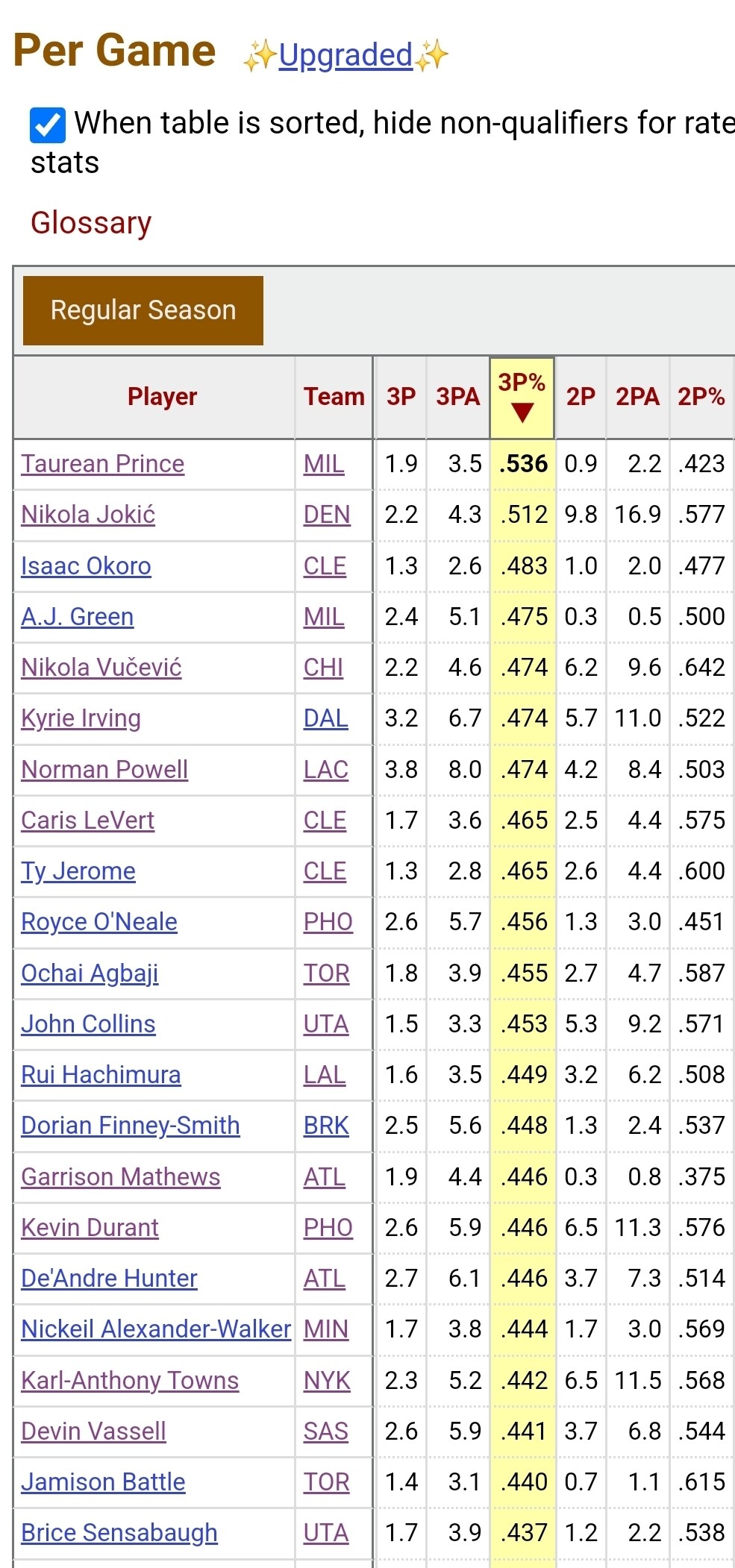Click the SAS team link
The image size is (735, 1568).
pos(325,1431)
